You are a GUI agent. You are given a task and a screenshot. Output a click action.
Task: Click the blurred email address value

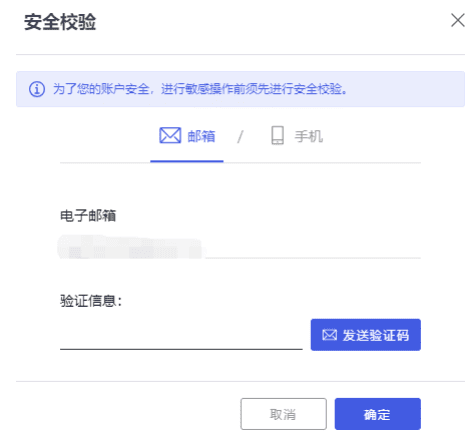(130, 247)
